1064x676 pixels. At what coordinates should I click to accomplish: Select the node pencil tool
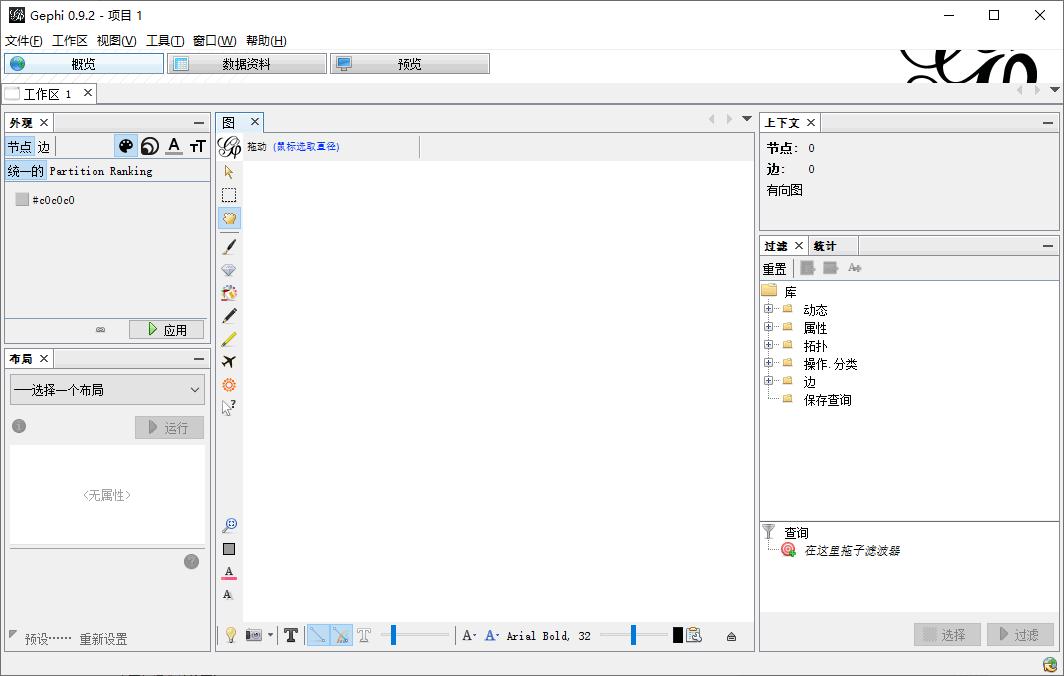click(229, 316)
